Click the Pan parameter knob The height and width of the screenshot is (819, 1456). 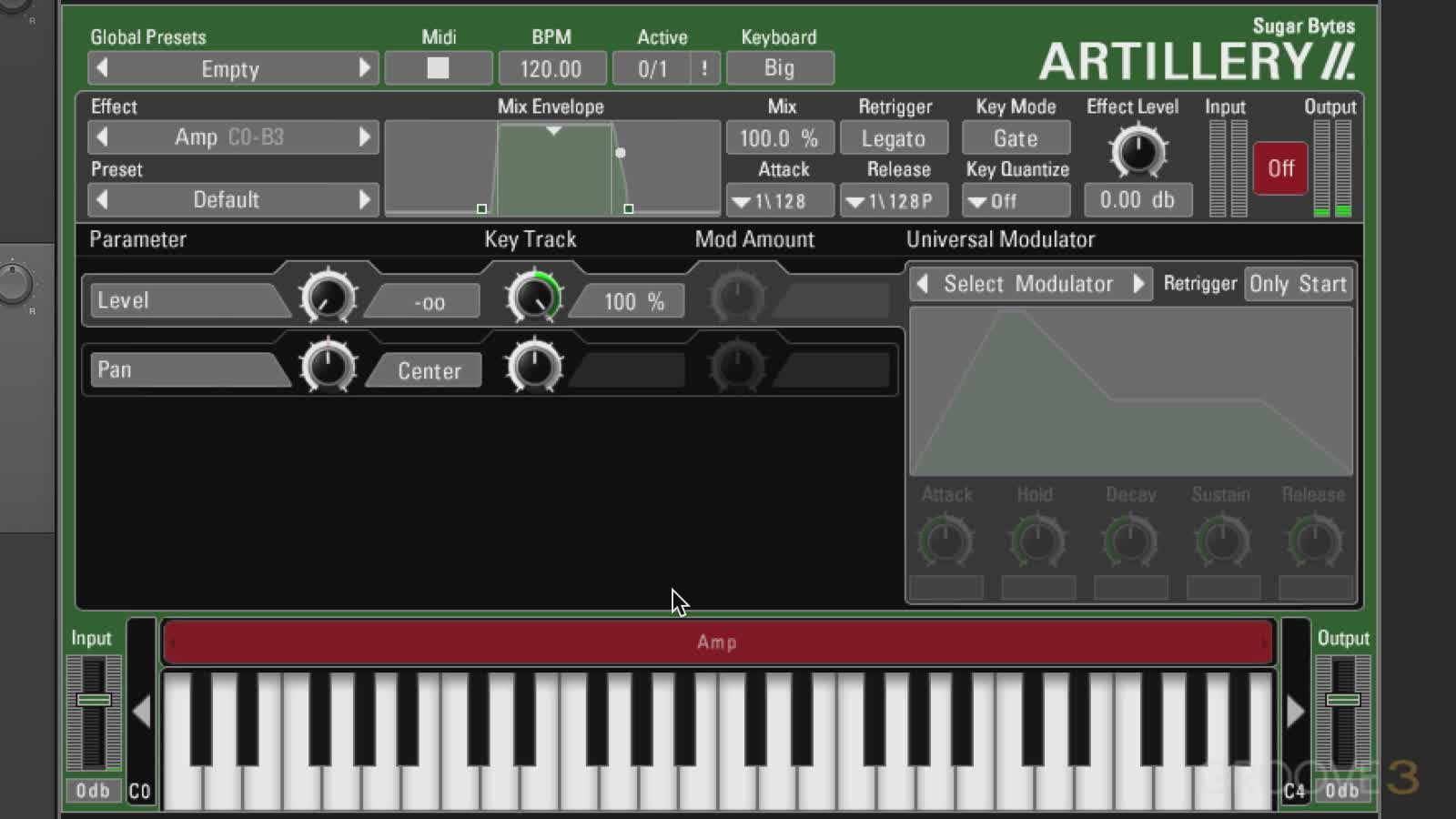pos(328,366)
